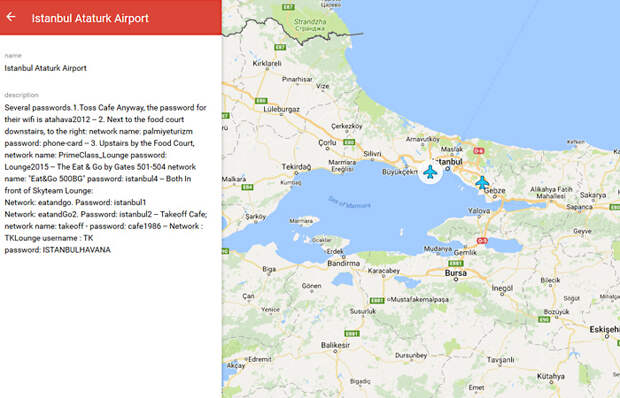Screen dimensions: 620x398
Task: Open the airplane marker beside Gebze
Action: pos(482,183)
